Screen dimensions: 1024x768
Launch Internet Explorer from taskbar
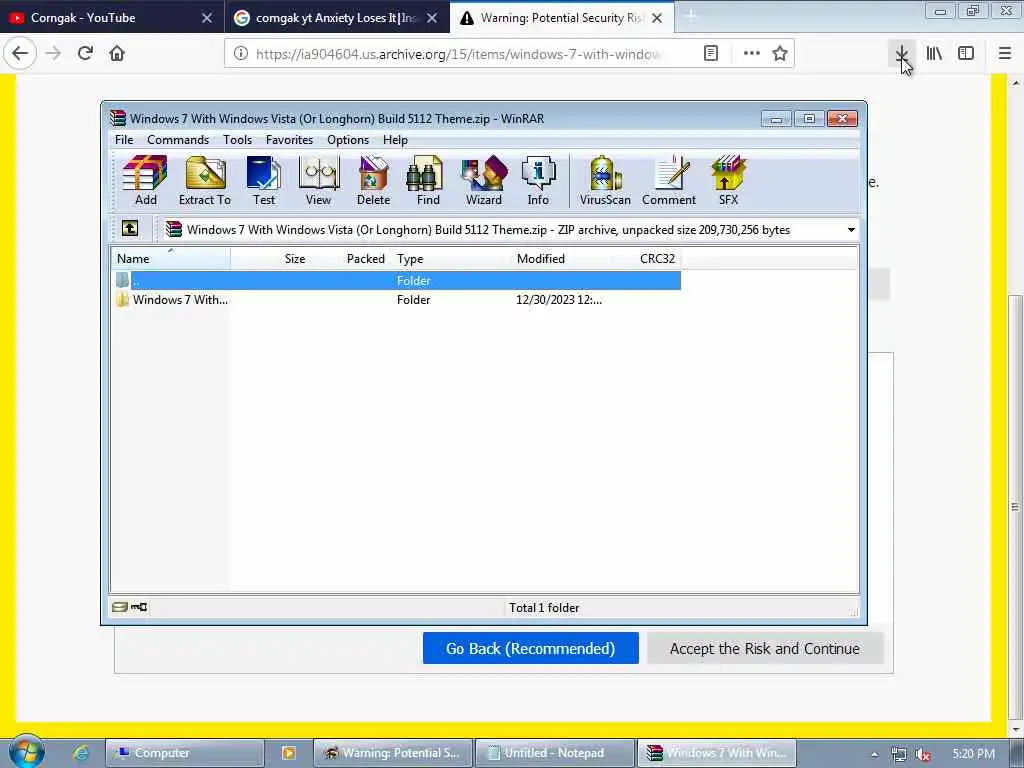(80, 753)
